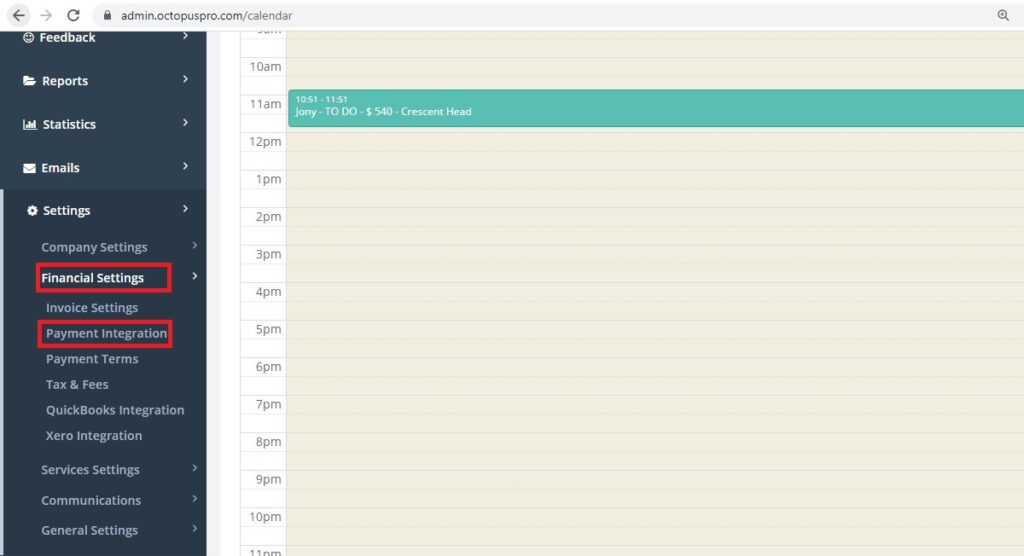The height and width of the screenshot is (556, 1024).
Task: Open Payment Terms
Action: coord(91,359)
